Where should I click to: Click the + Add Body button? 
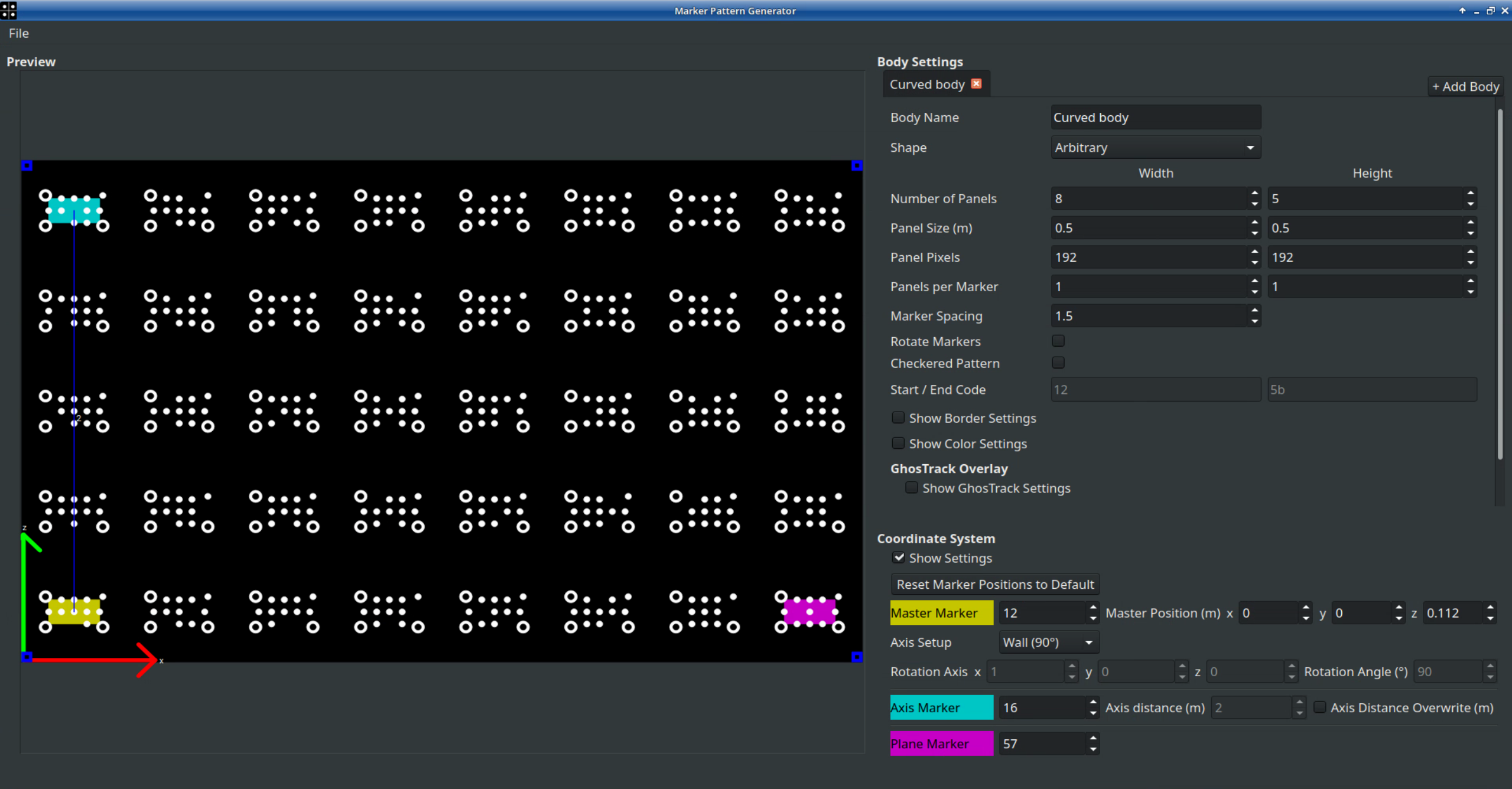point(1465,87)
